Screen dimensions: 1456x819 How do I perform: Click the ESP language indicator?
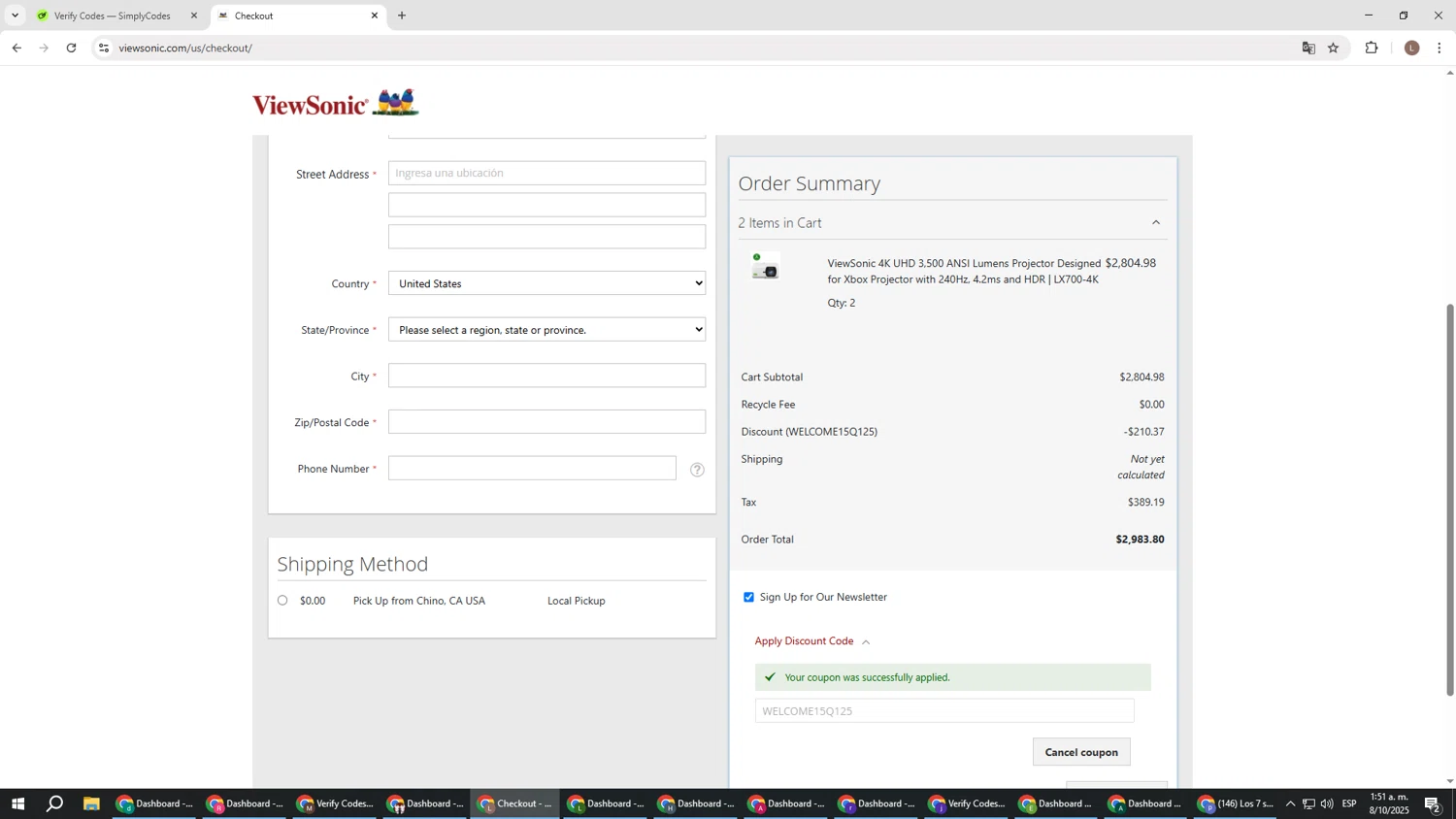pyautogui.click(x=1349, y=803)
